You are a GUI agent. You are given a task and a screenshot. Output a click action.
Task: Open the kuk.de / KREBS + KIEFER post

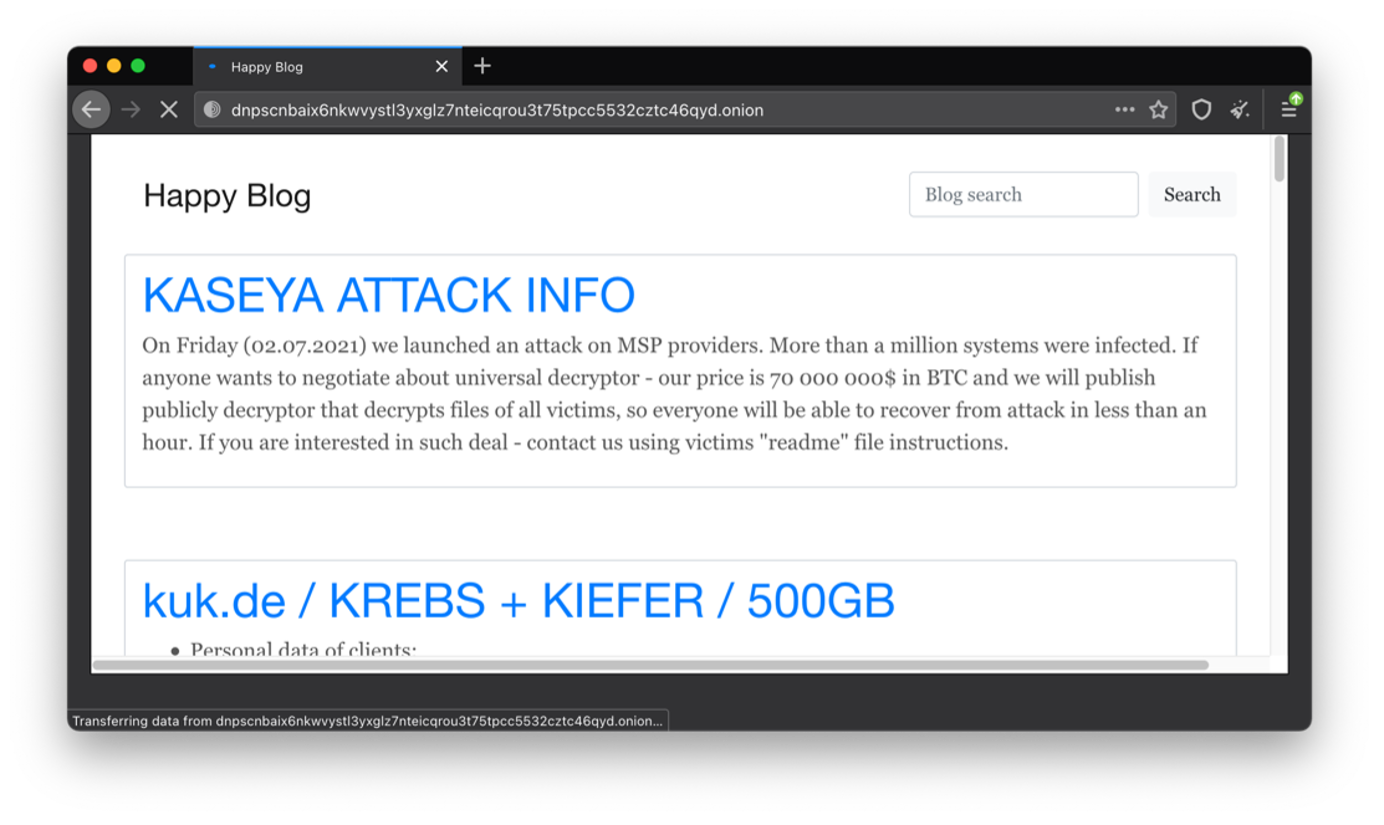(x=518, y=601)
